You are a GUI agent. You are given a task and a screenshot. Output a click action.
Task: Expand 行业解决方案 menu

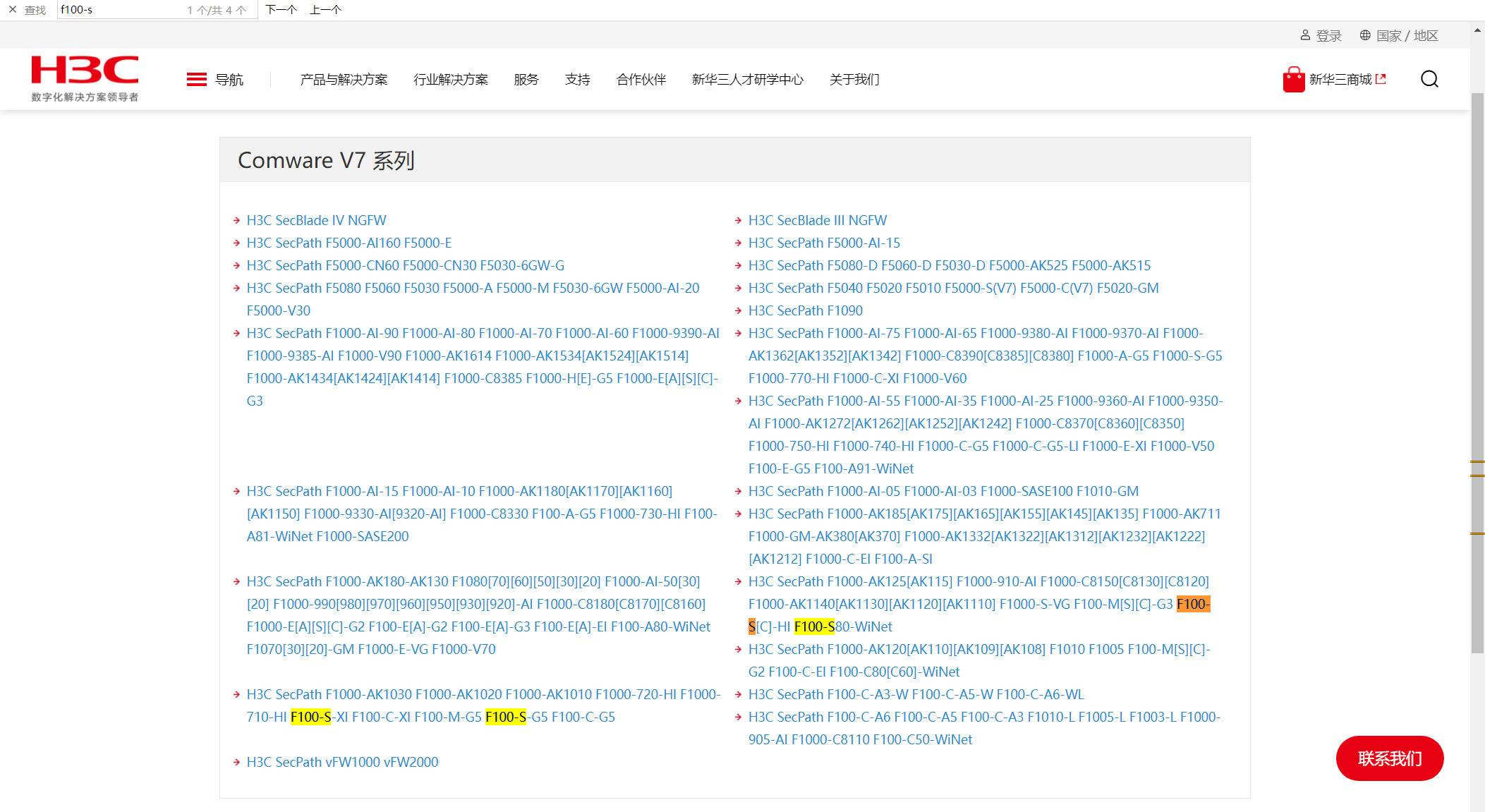[x=451, y=80]
